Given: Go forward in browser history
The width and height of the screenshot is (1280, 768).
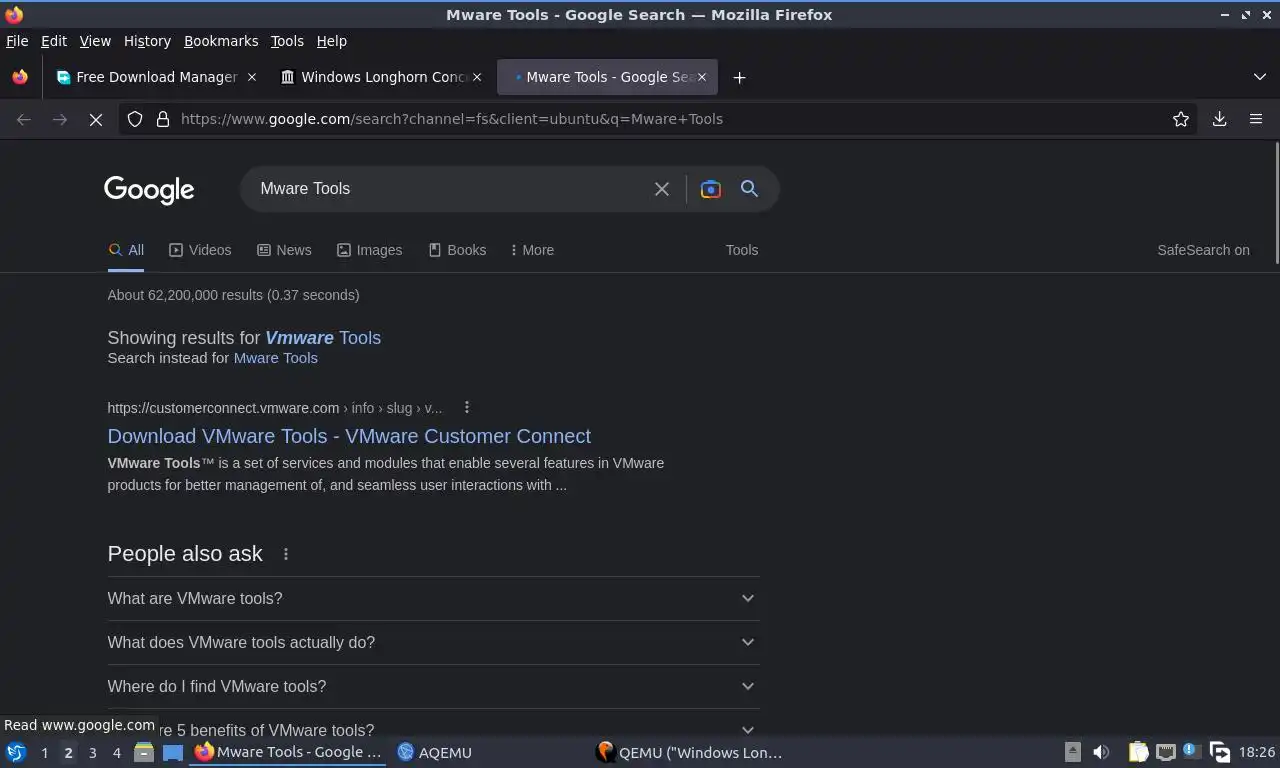Looking at the screenshot, I should tap(60, 119).
